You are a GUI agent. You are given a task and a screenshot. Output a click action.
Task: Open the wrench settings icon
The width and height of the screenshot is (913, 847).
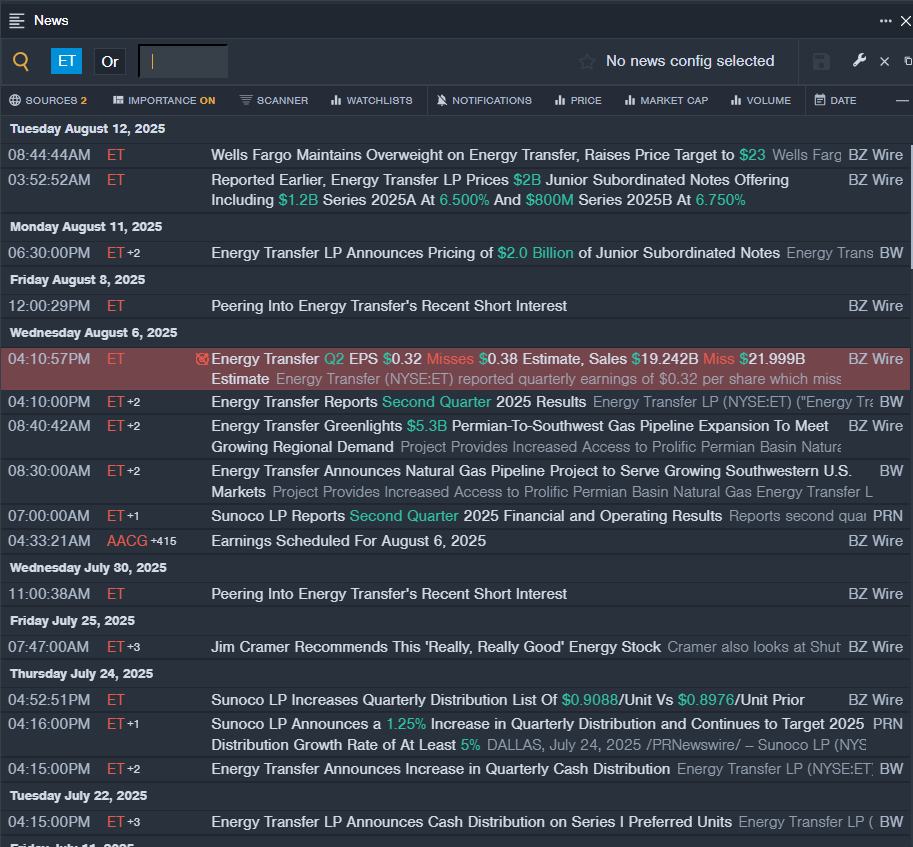[859, 61]
